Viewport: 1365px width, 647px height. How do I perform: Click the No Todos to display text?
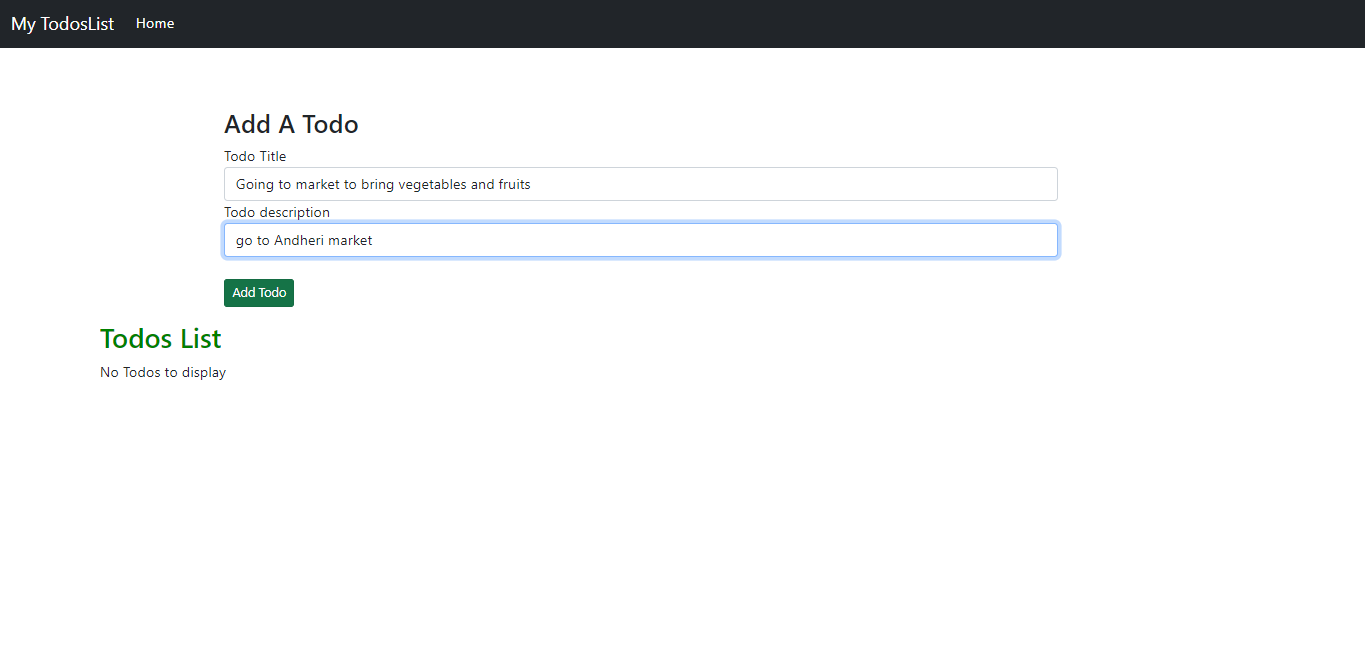coord(163,372)
